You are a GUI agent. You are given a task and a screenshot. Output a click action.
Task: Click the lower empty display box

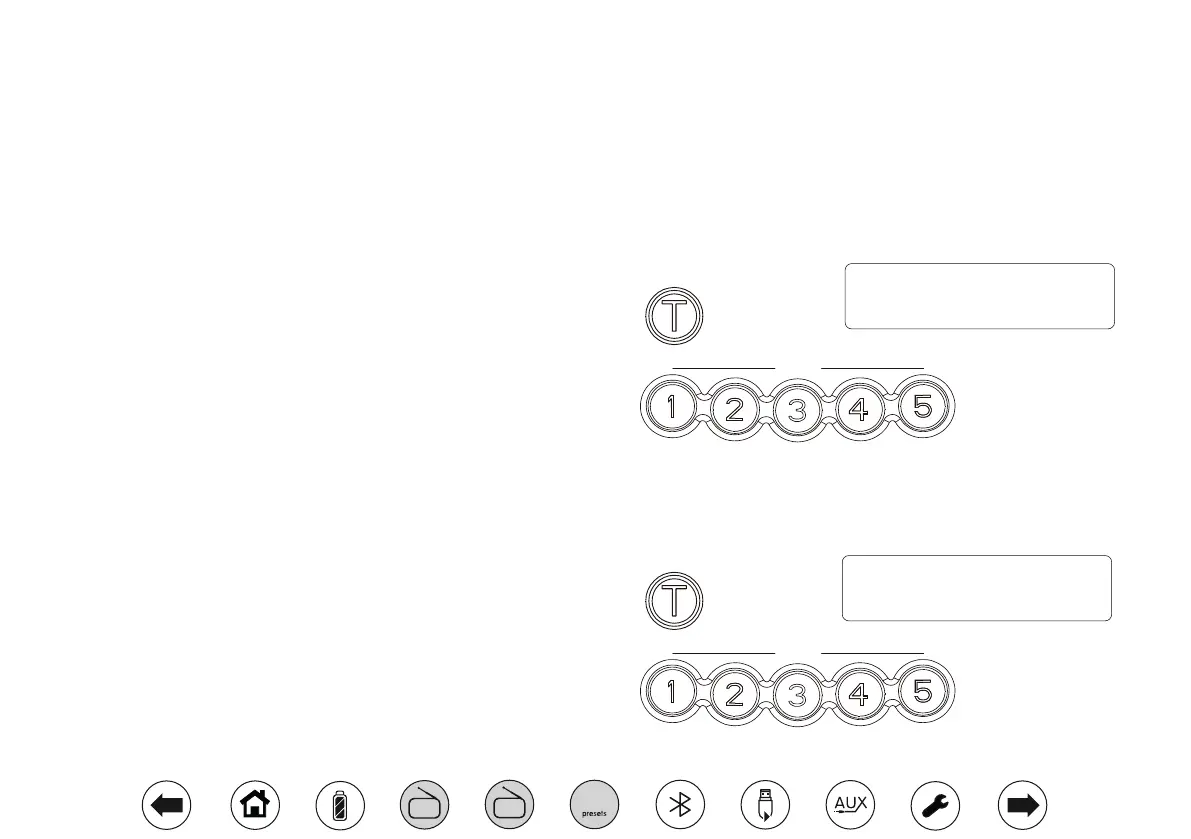coord(977,588)
